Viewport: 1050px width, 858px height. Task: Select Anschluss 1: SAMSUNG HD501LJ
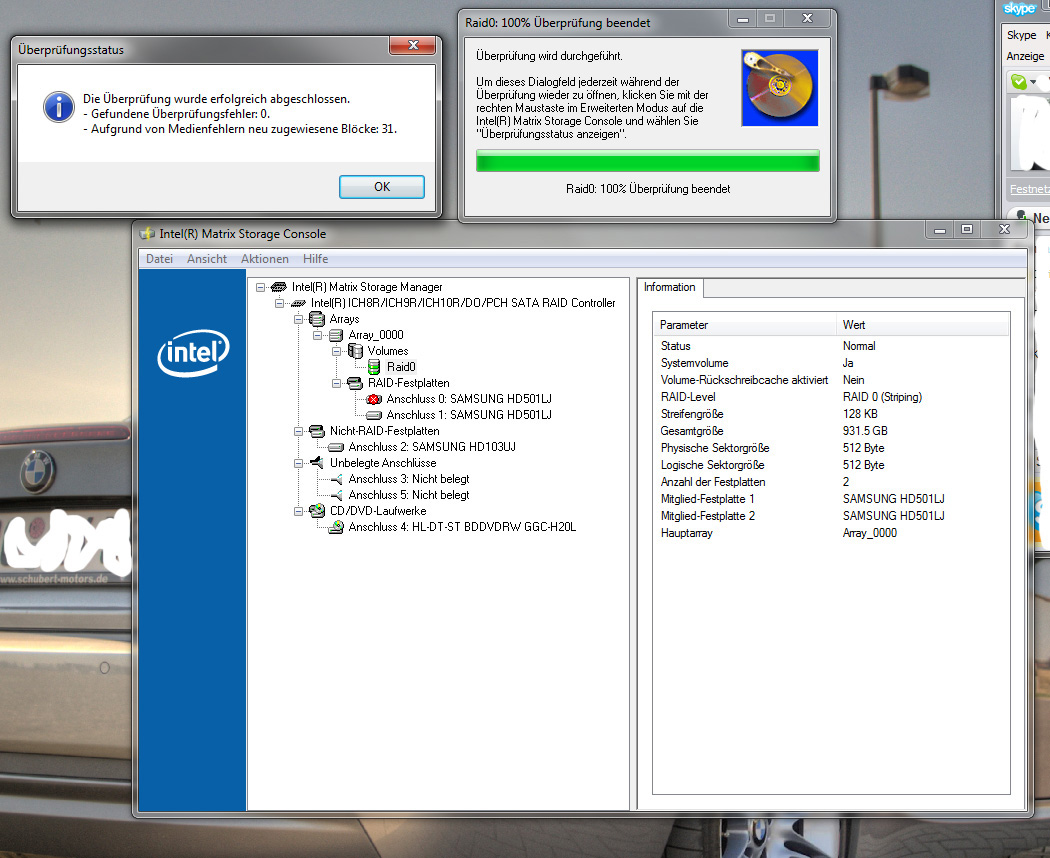click(x=469, y=415)
